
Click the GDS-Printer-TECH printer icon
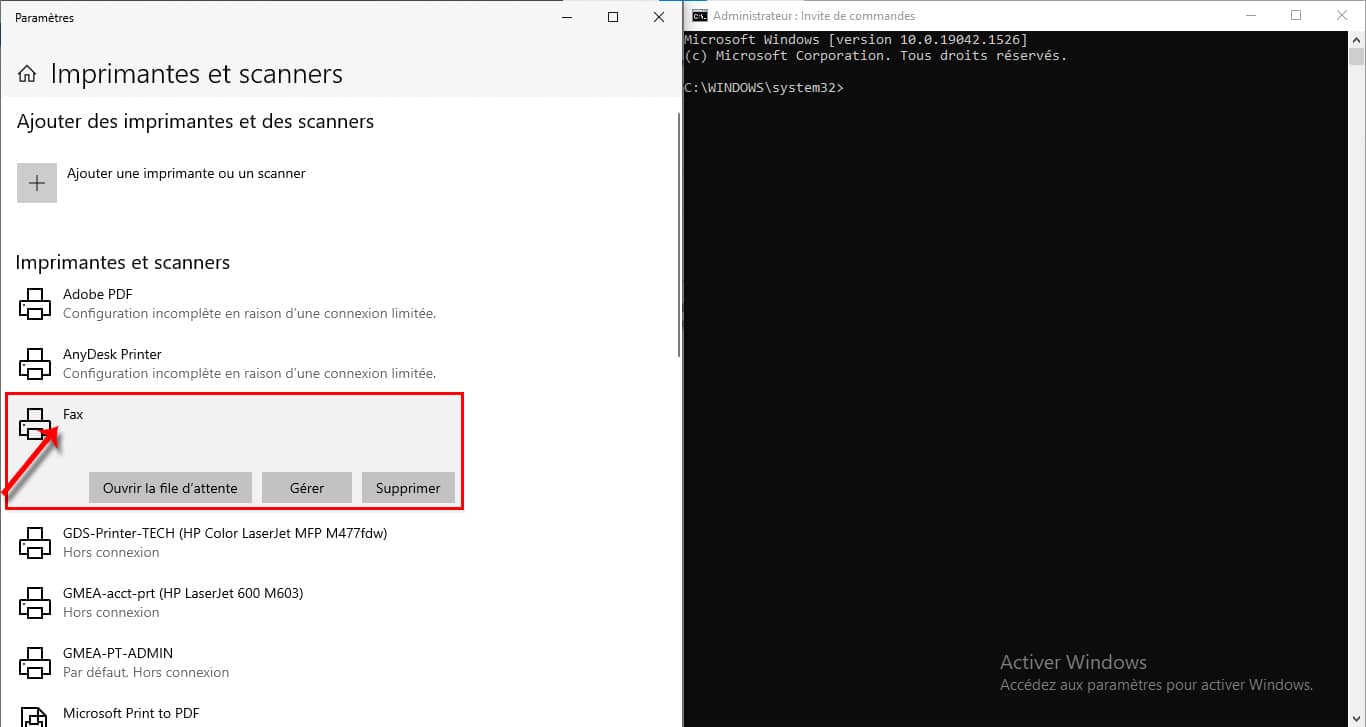click(x=35, y=543)
